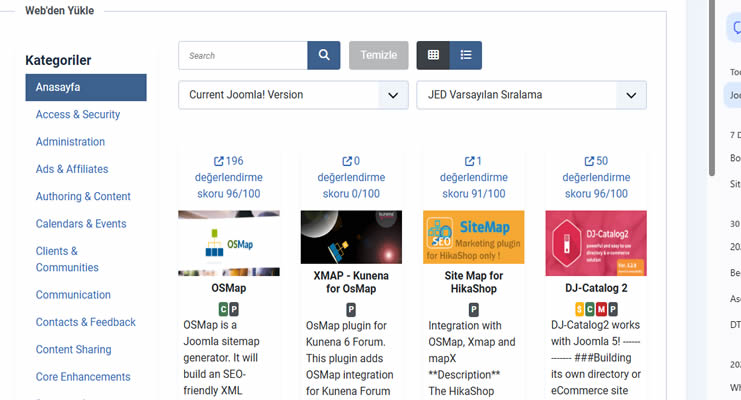
Task: Click the P badge under OSMap
Action: pyautogui.click(x=234, y=309)
